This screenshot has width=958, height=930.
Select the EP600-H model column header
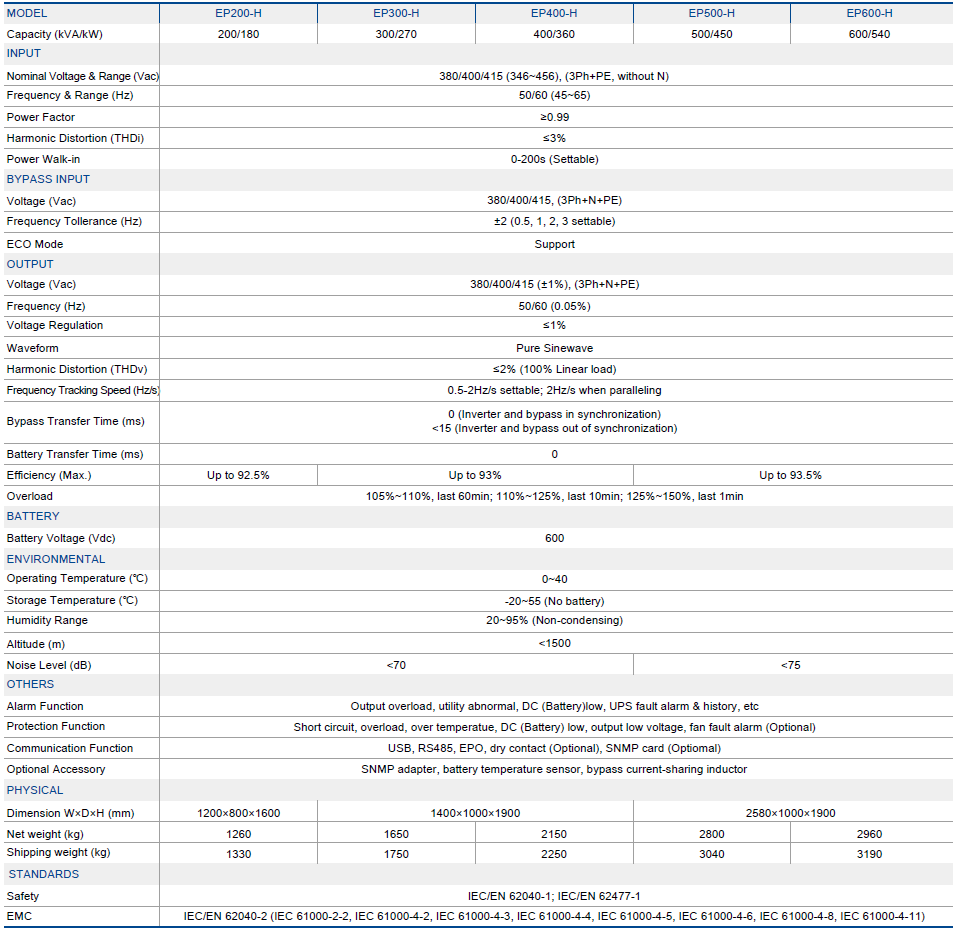(x=869, y=13)
